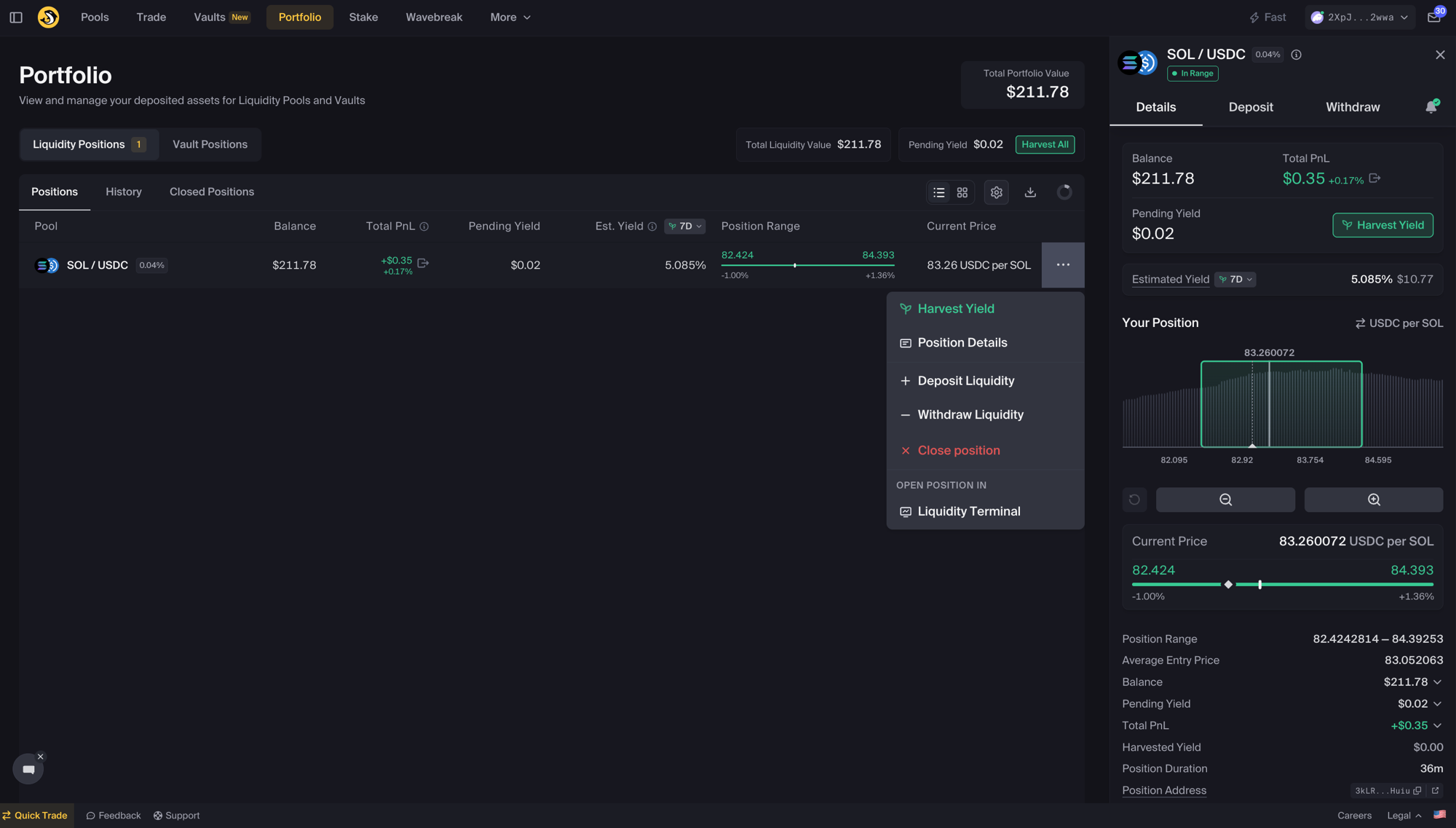Open the wallet 2XpJ...2wwa dropdown
Image resolution: width=1456 pixels, height=828 pixels.
pos(1360,17)
